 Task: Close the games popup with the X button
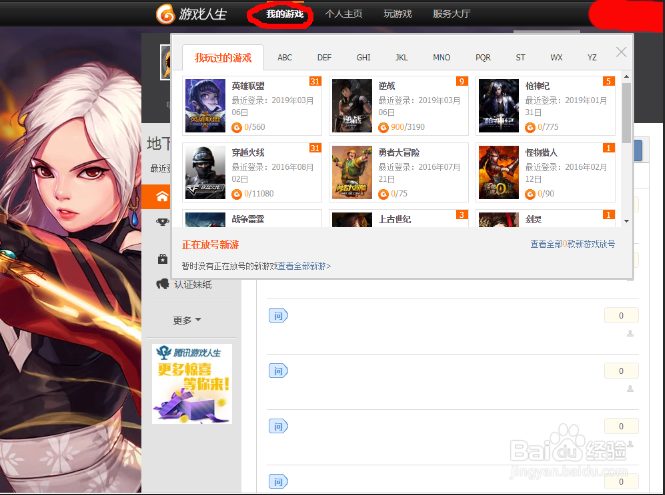[621, 52]
